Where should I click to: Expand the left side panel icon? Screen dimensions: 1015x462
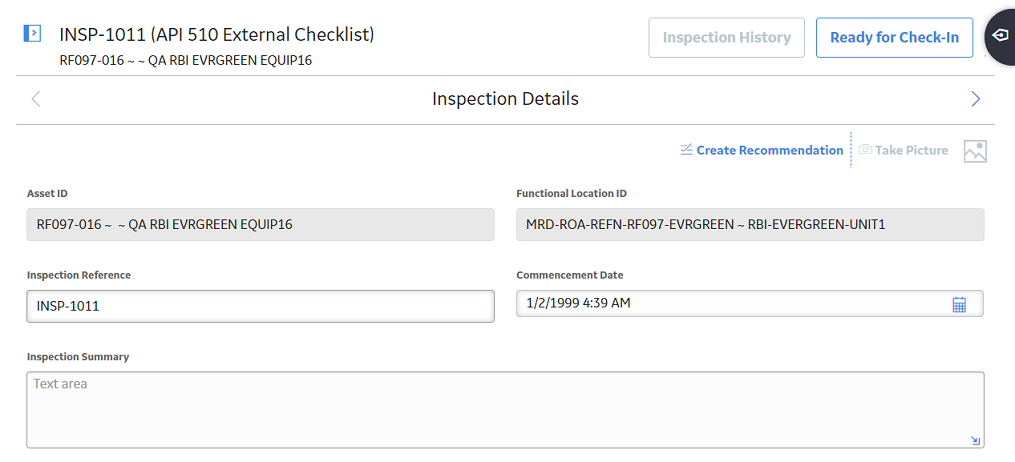click(32, 33)
